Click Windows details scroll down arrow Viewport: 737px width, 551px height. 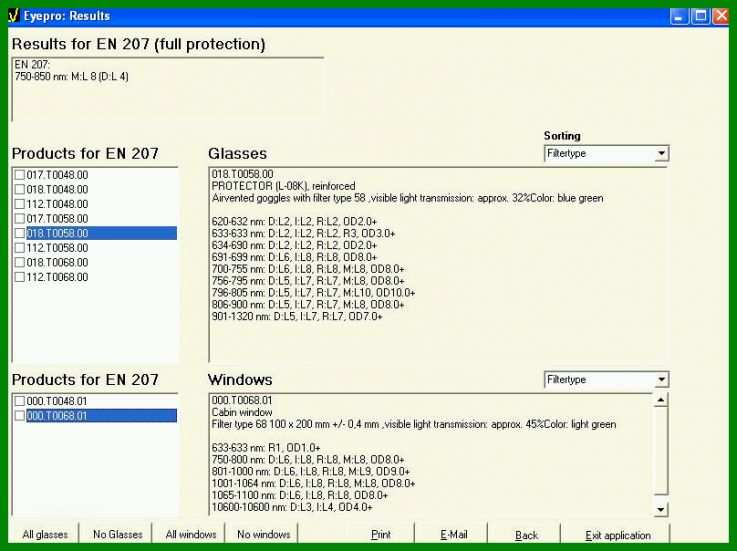(x=661, y=509)
